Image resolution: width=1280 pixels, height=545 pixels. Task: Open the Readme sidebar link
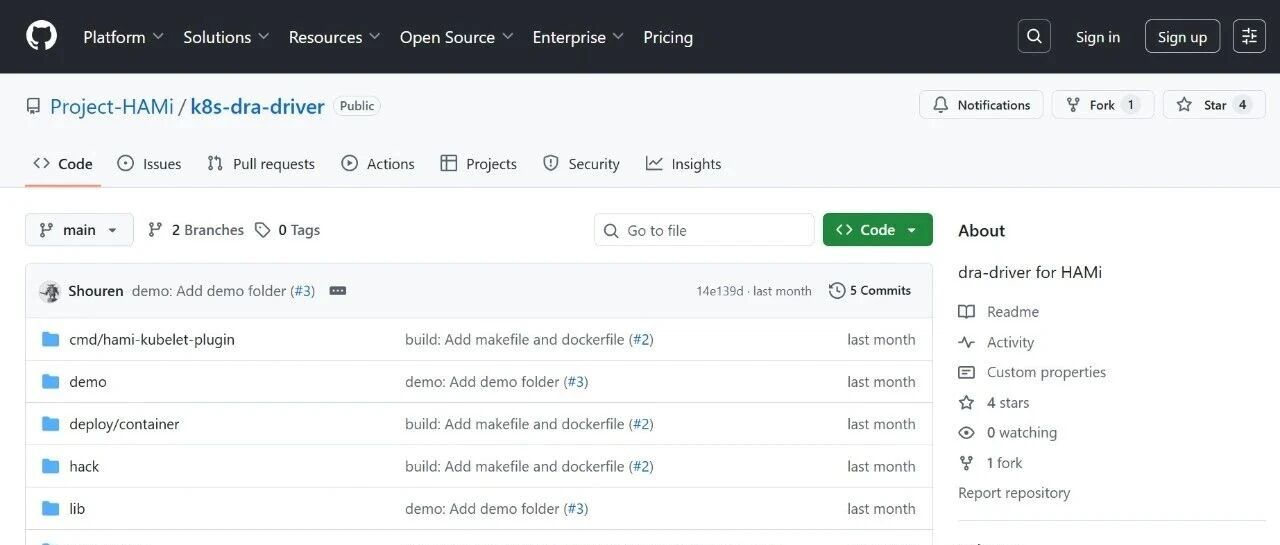click(x=1013, y=312)
